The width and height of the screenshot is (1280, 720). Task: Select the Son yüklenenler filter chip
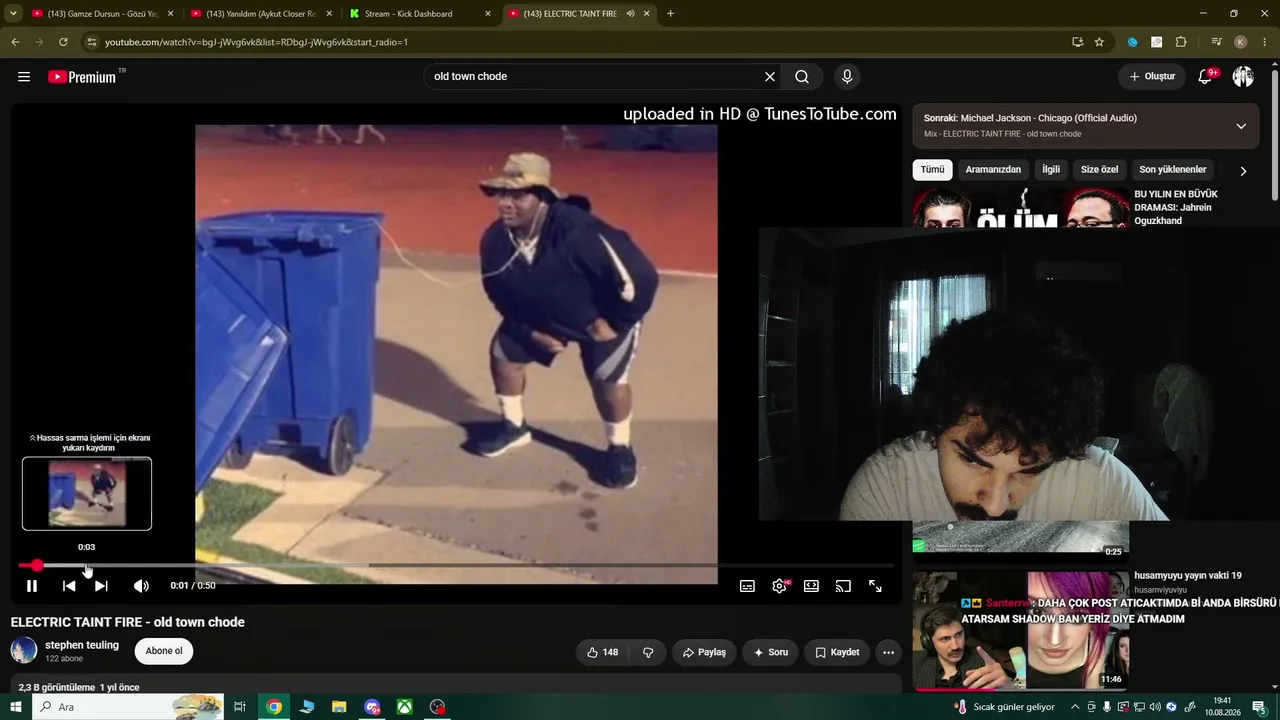(1173, 170)
